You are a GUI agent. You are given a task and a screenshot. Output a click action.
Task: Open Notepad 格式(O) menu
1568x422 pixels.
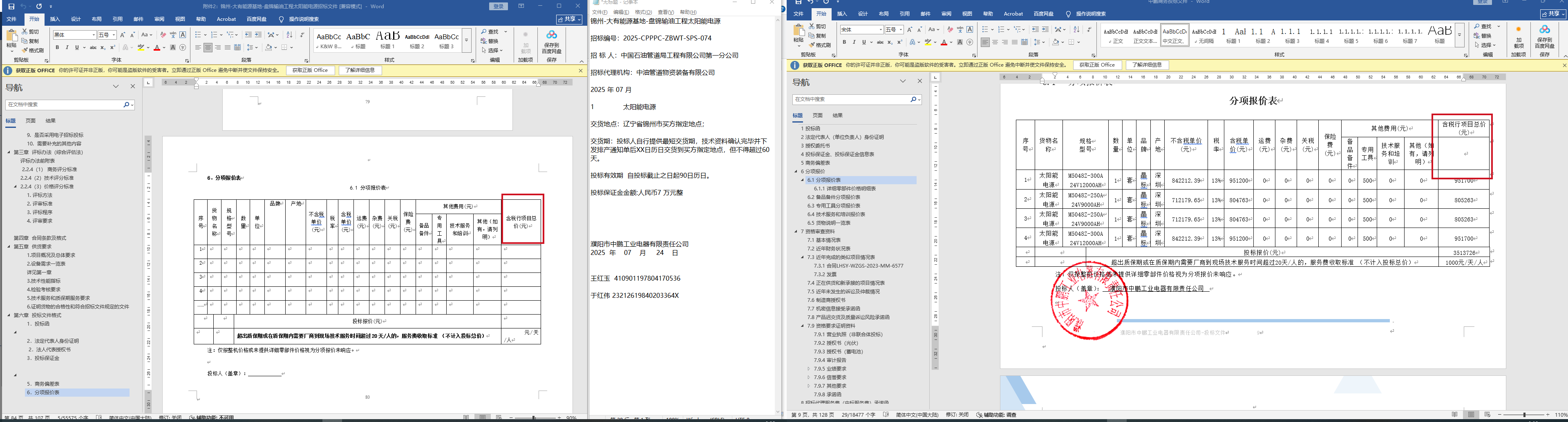643,12
